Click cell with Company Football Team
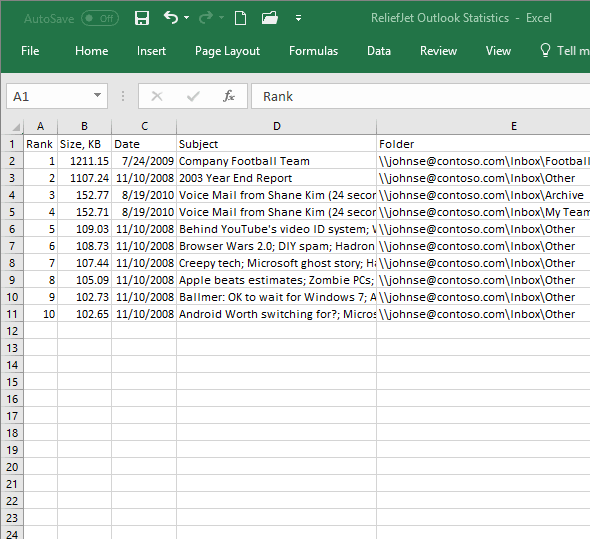This screenshot has width=590, height=539. [x=277, y=161]
